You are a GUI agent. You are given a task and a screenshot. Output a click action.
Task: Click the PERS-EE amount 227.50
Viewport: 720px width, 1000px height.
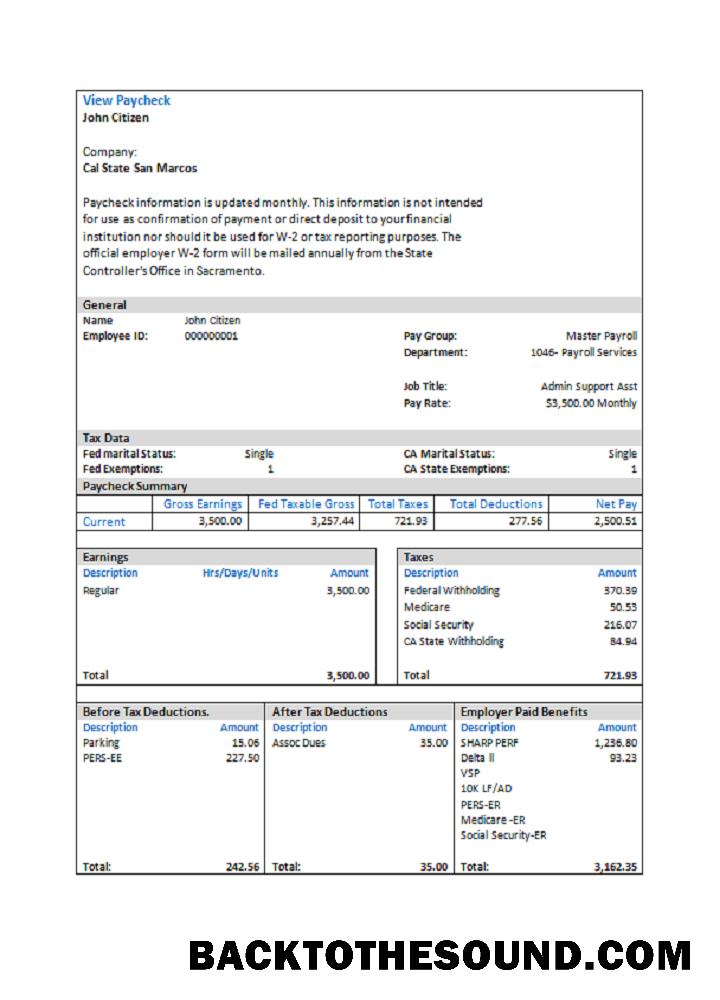point(242,758)
